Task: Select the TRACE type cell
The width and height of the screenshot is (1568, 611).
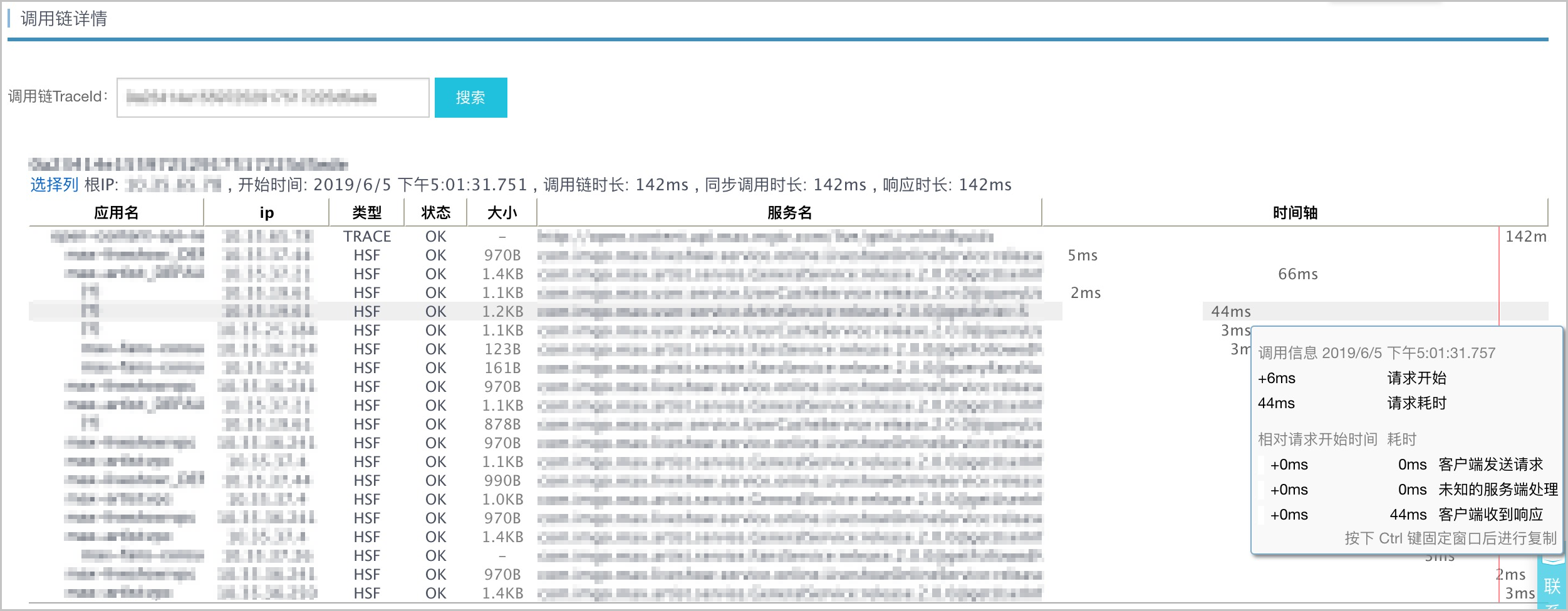Action: coord(367,237)
